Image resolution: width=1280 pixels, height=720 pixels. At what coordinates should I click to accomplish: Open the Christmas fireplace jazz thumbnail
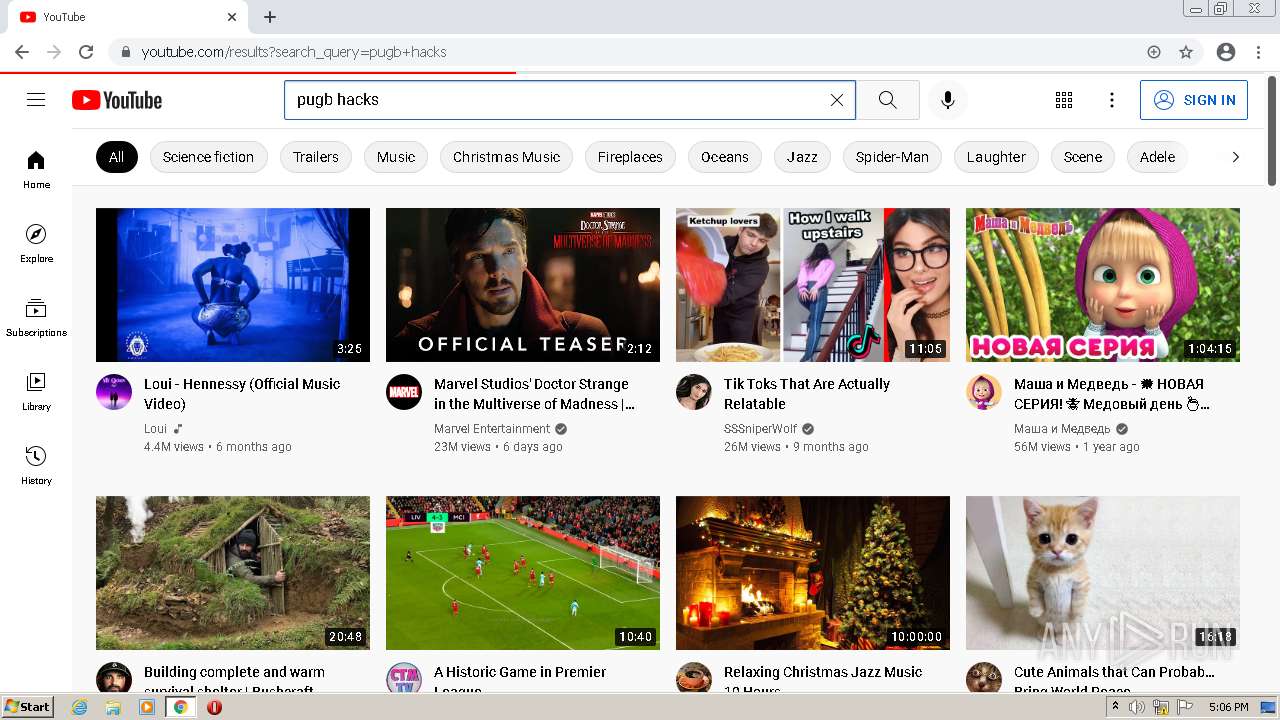coord(813,573)
